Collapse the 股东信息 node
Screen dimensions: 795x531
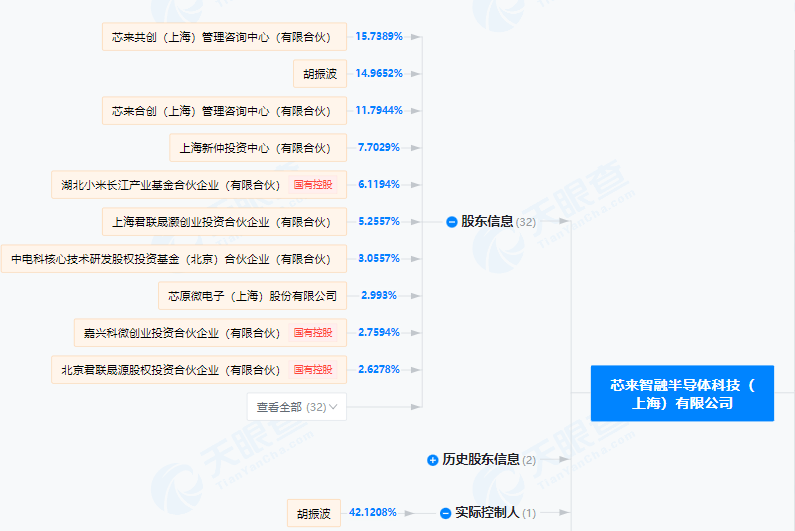pyautogui.click(x=452, y=222)
